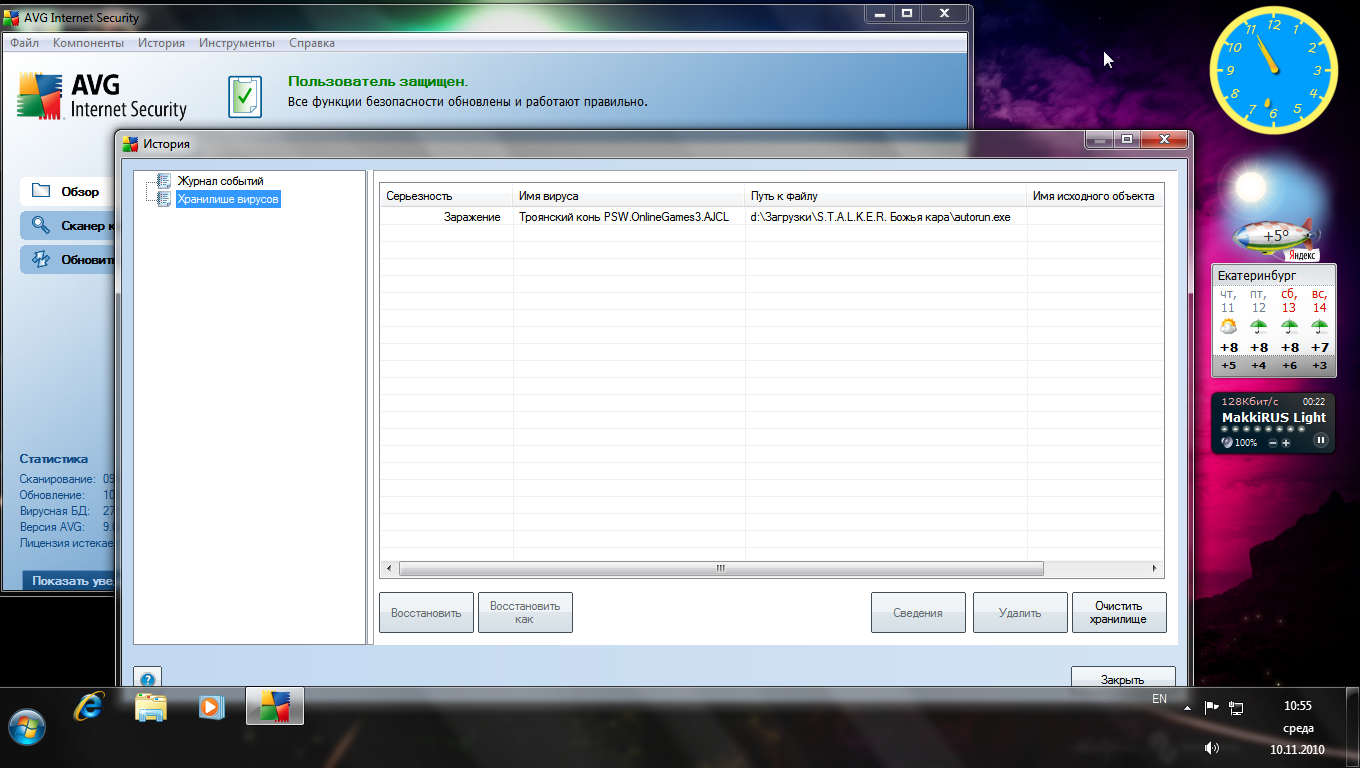The height and width of the screenshot is (768, 1360).
Task: Click the scanner magnifier icon in AVG sidebar
Action: [40, 225]
